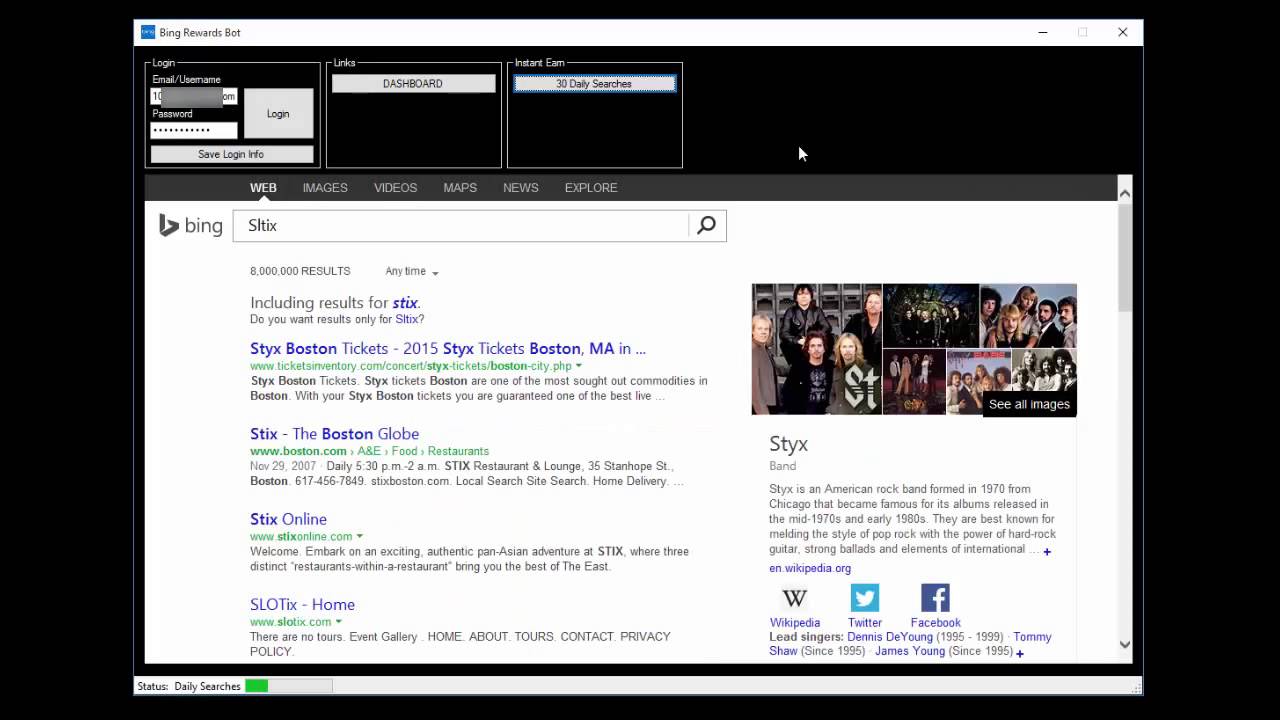Click the Email/Username input field

[194, 96]
